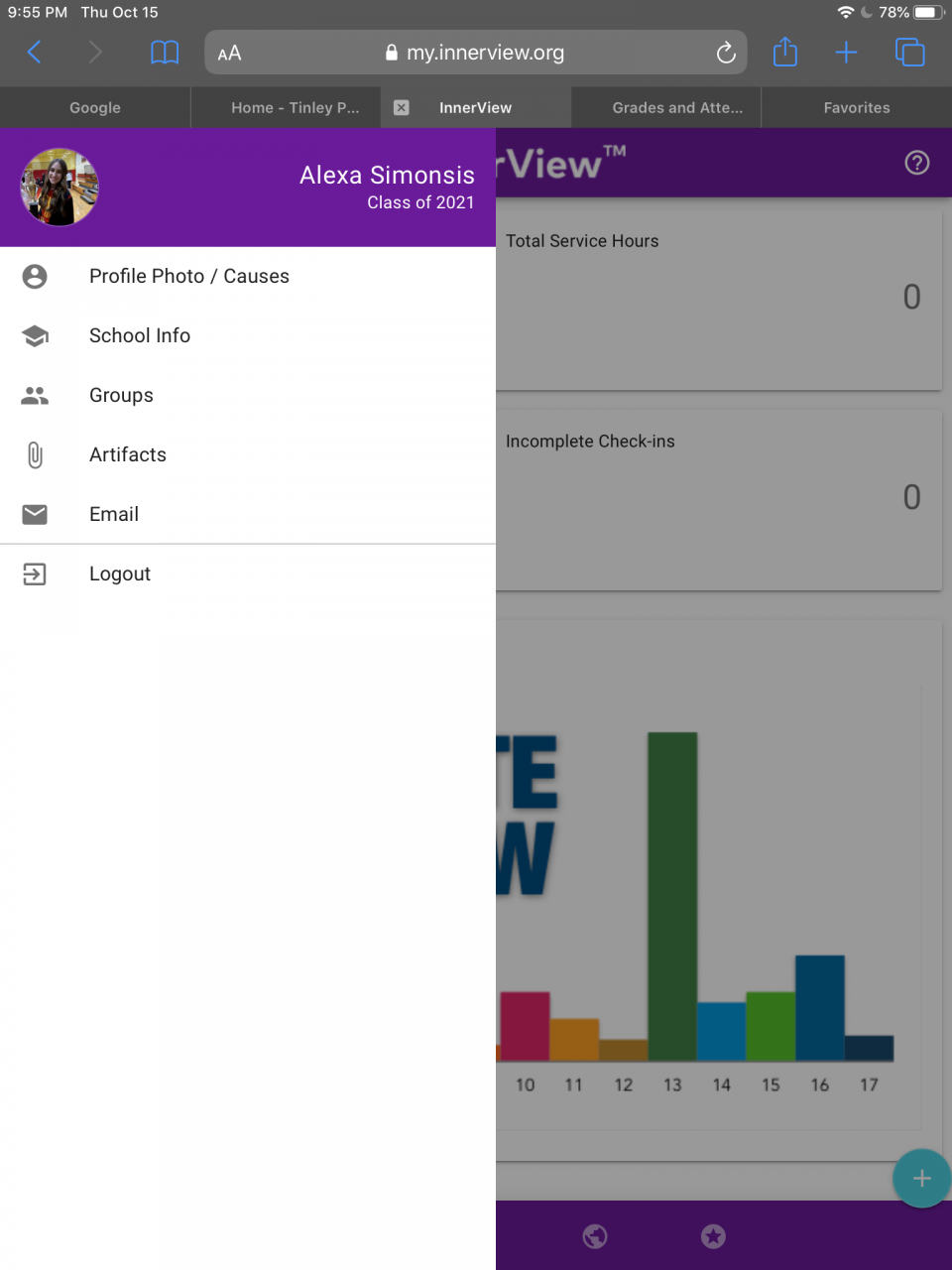The image size is (952, 1270).
Task: Click the green chart bar above 15
Action: click(x=771, y=1027)
